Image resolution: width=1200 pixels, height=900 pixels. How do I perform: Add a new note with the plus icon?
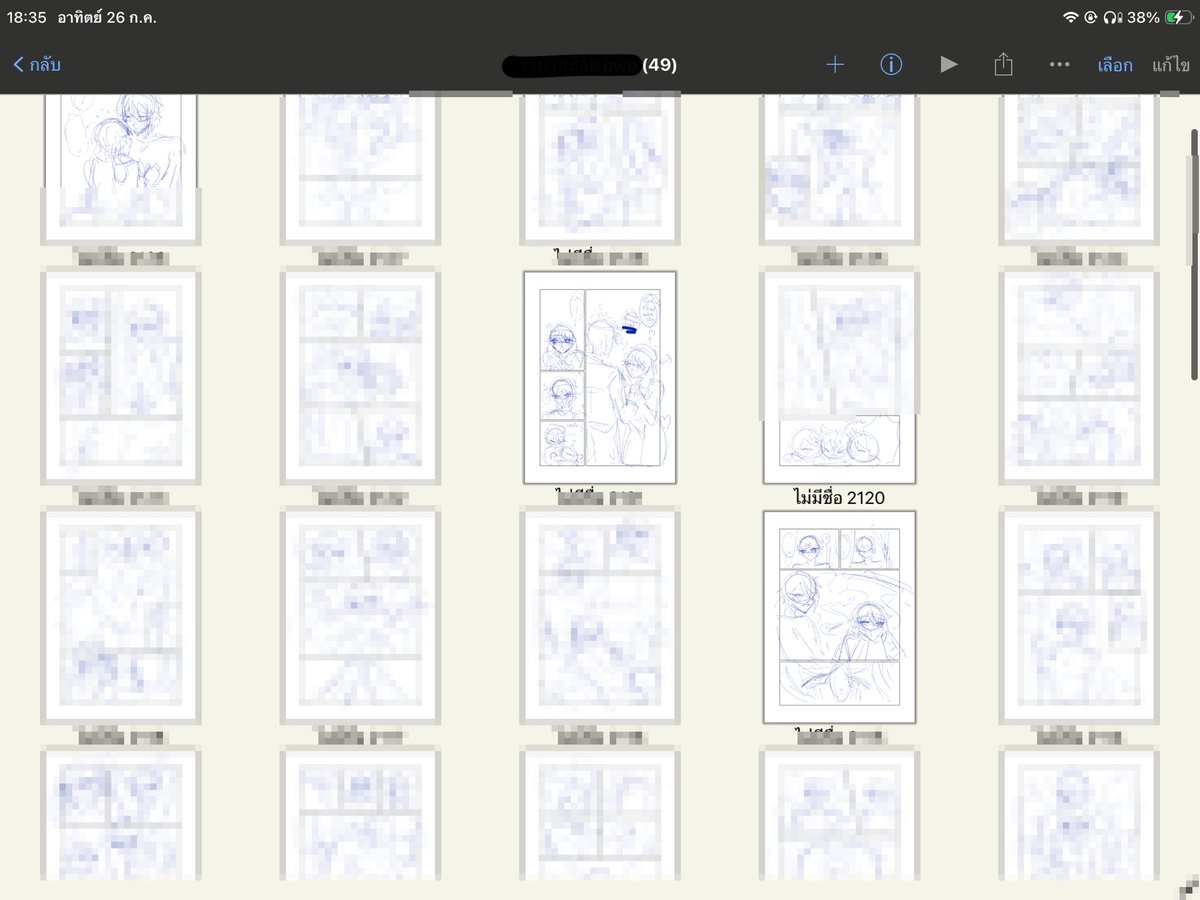(835, 65)
